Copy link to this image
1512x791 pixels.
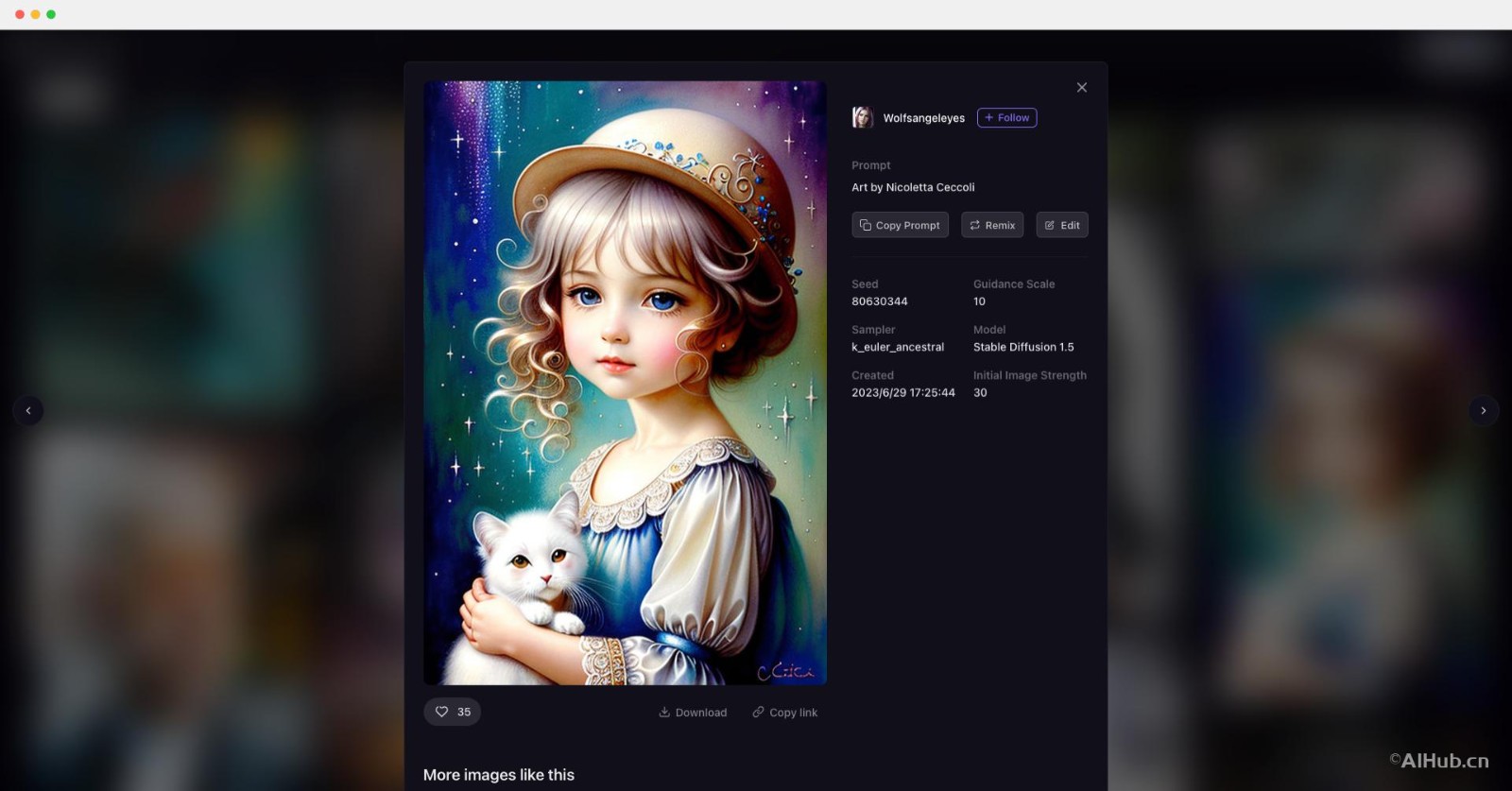784,713
